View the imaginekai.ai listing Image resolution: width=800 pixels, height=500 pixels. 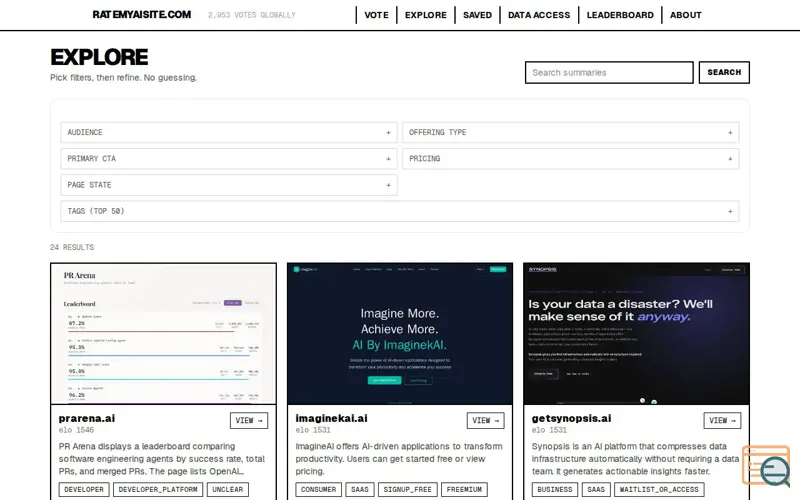pos(486,420)
